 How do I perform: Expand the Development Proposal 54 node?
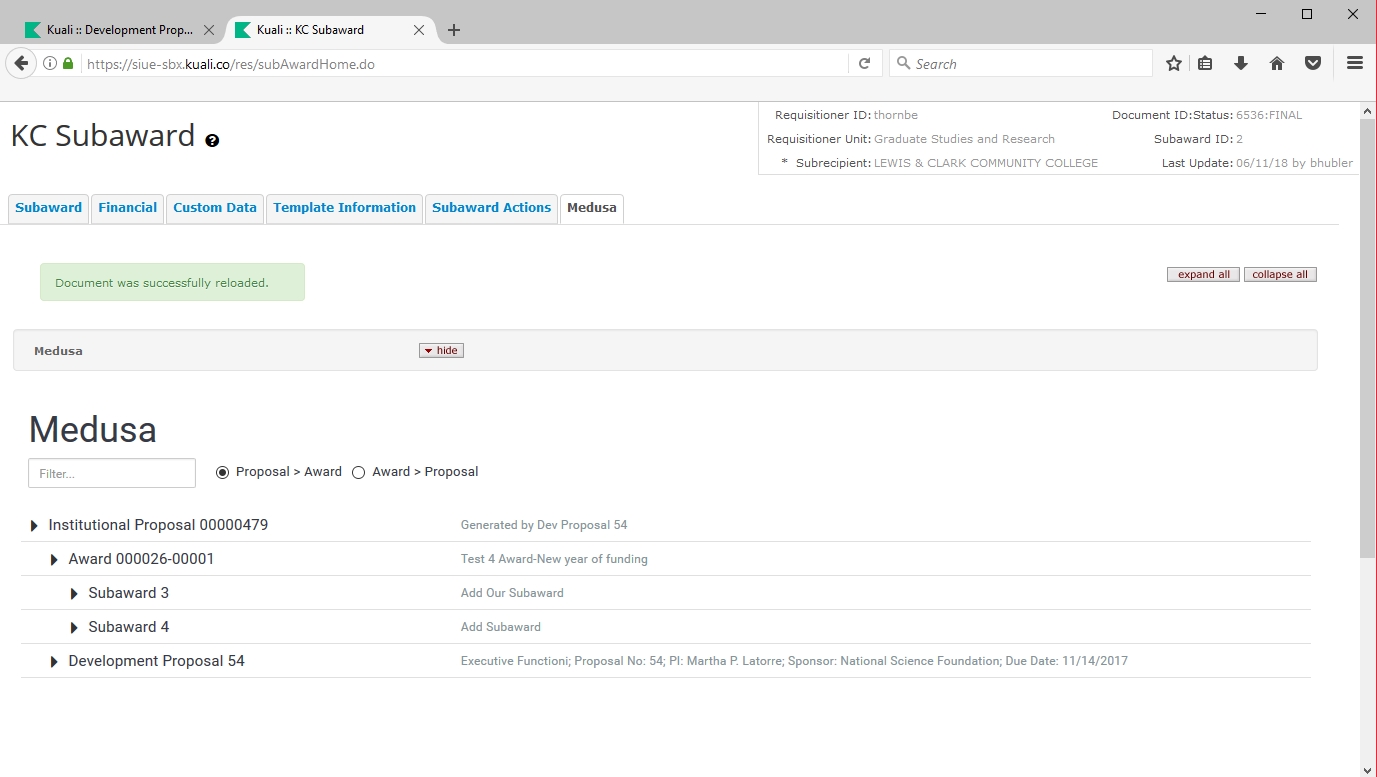point(54,662)
